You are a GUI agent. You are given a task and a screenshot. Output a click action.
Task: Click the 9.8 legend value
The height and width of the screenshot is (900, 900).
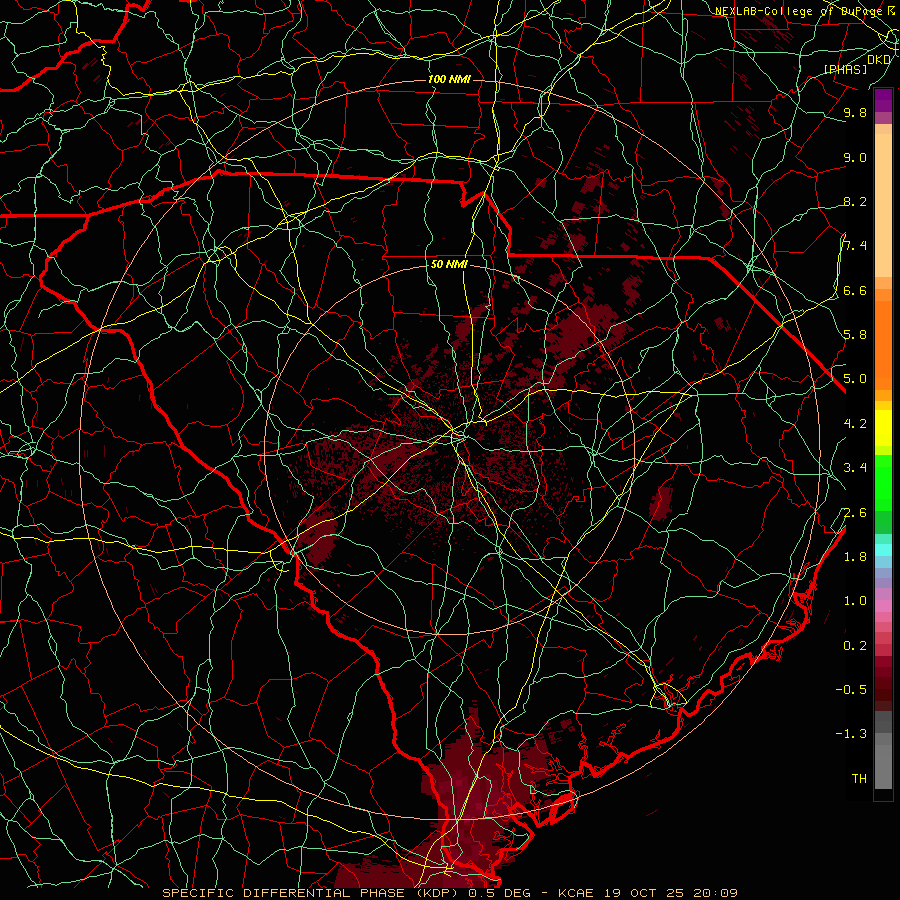pyautogui.click(x=855, y=112)
